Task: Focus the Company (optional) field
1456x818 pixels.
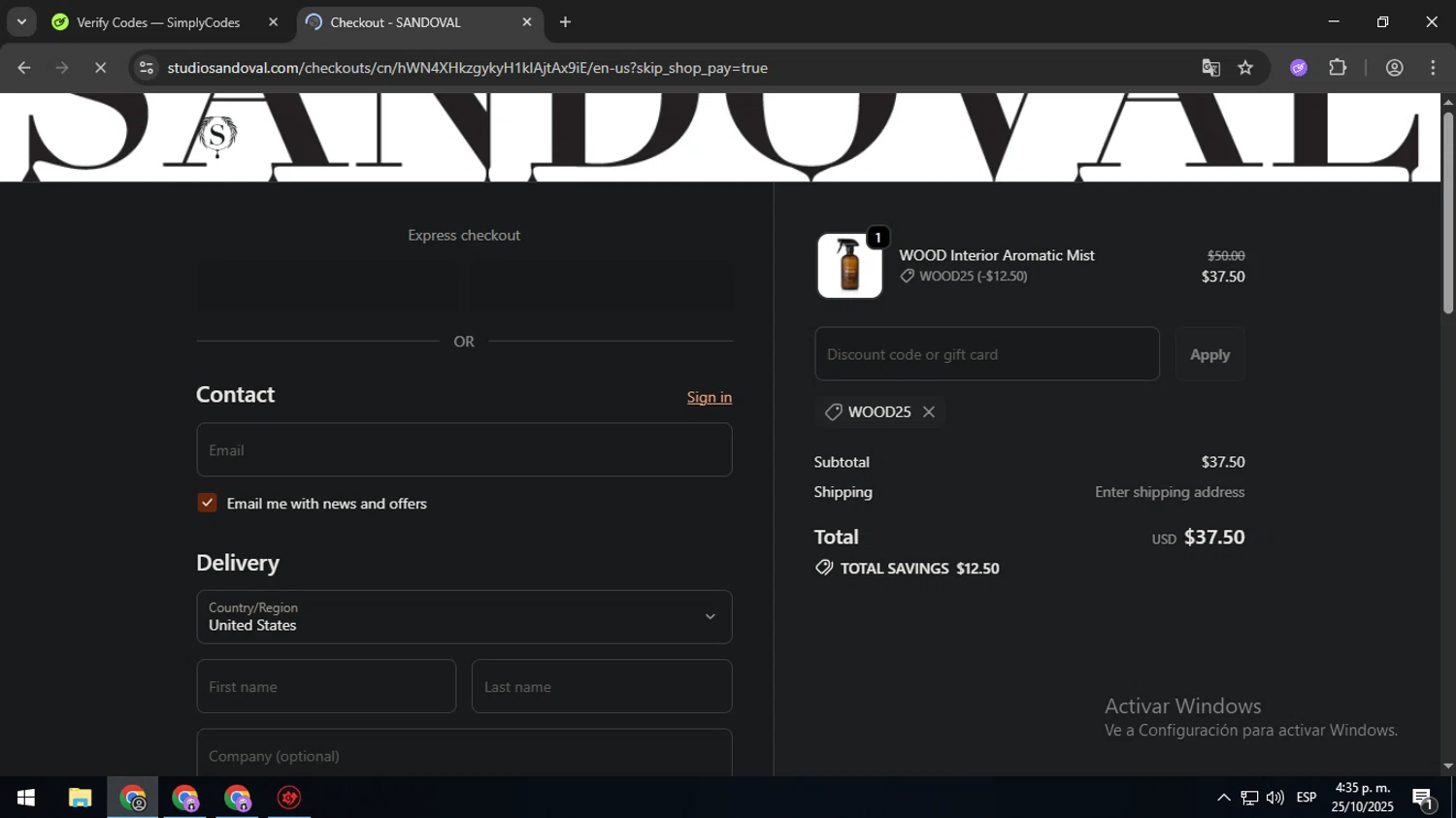Action: pos(464,753)
